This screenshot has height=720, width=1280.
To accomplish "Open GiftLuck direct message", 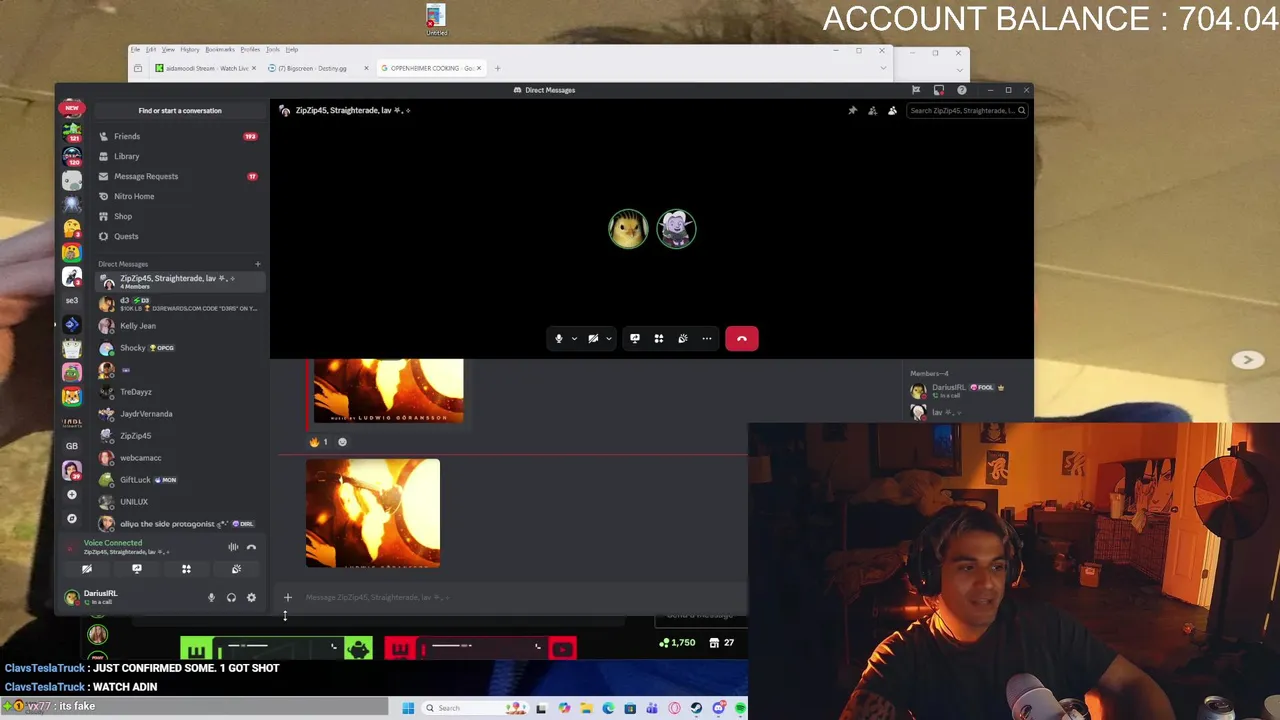I will [x=179, y=480].
